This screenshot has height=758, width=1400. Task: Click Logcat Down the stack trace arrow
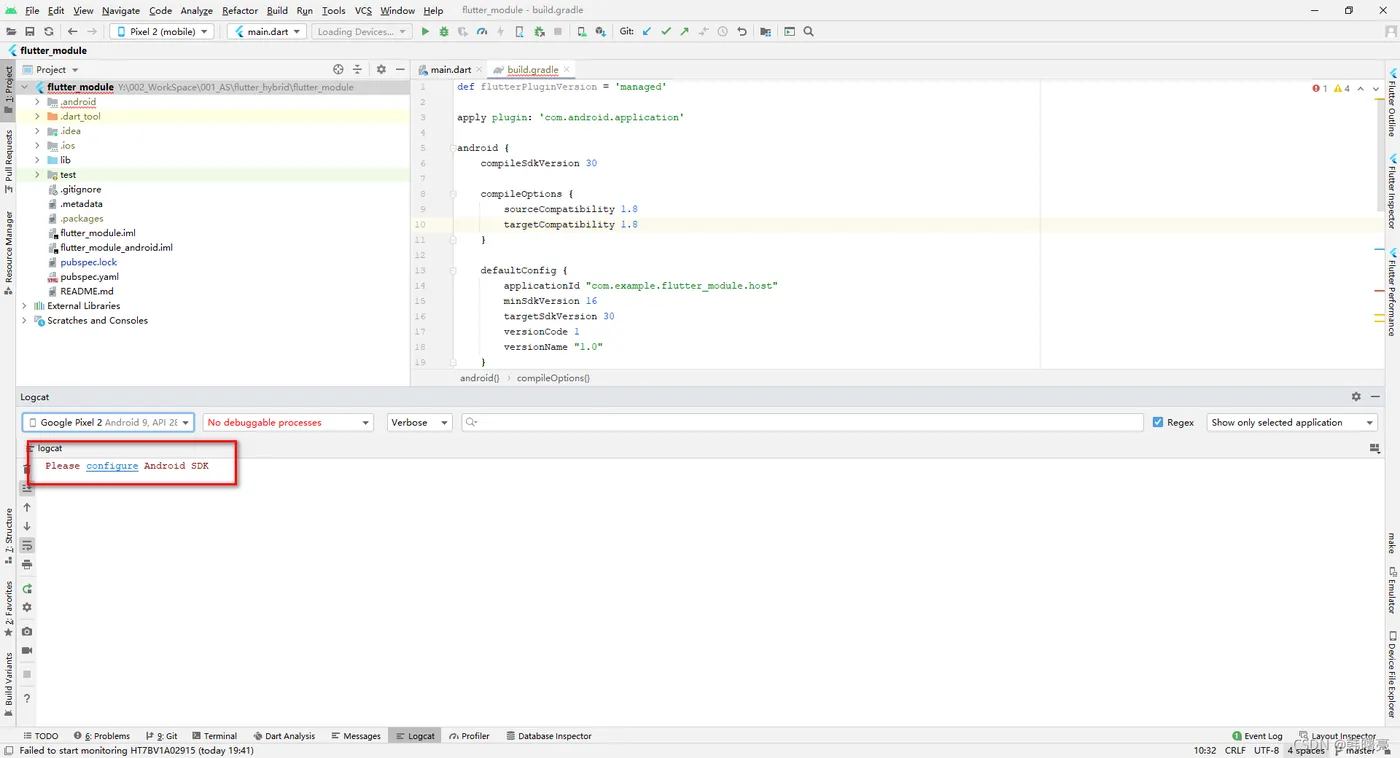(27, 526)
